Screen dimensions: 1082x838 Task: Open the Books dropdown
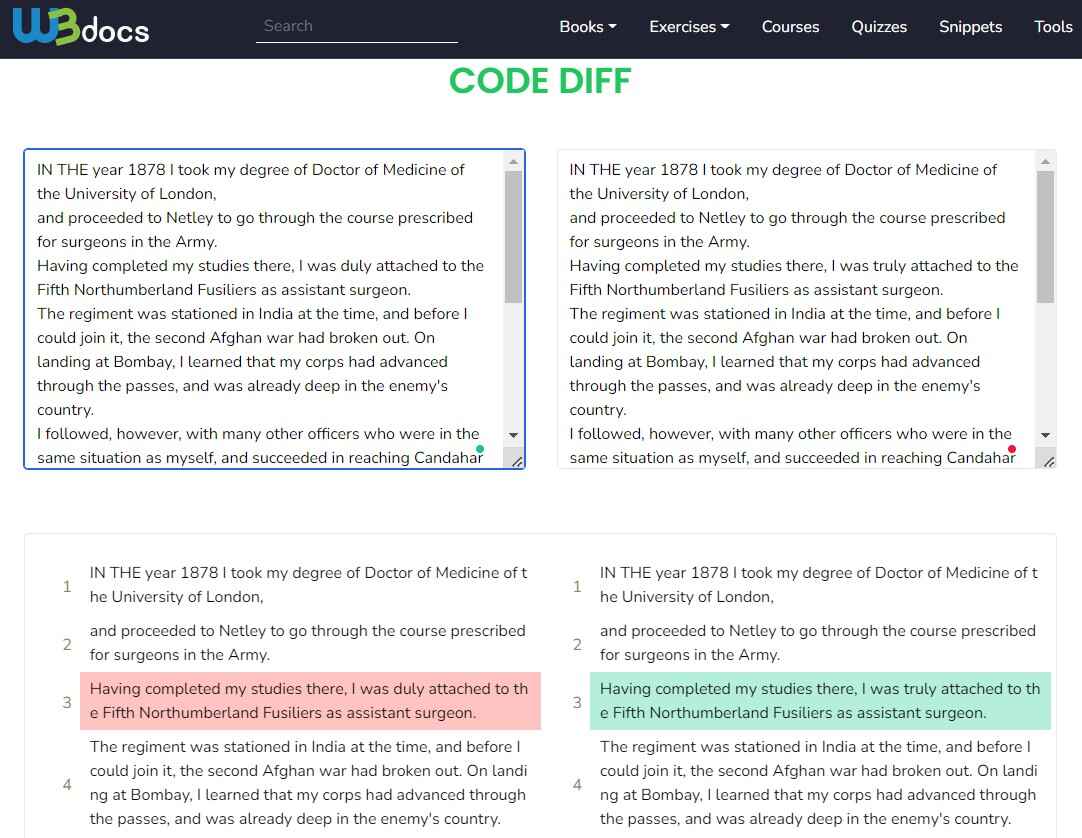click(x=587, y=27)
